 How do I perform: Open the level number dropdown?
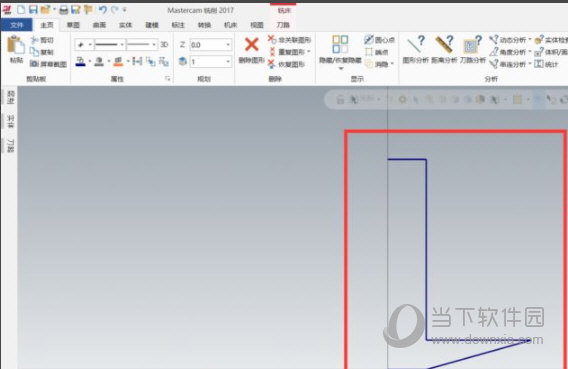pos(228,62)
